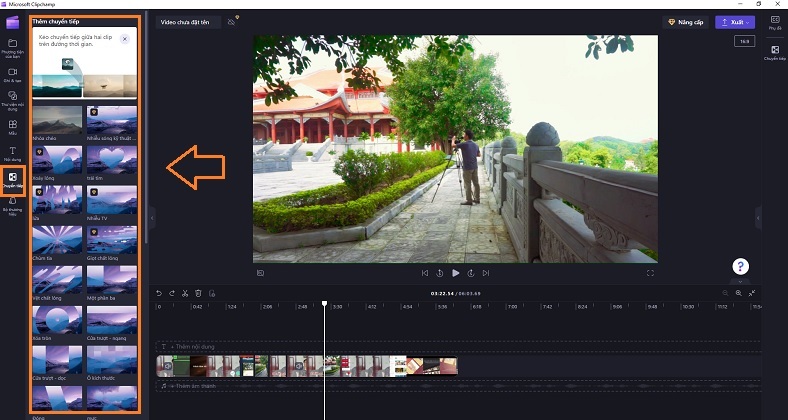Click the timecode display 03:22.54
The height and width of the screenshot is (420, 788).
click(442, 293)
